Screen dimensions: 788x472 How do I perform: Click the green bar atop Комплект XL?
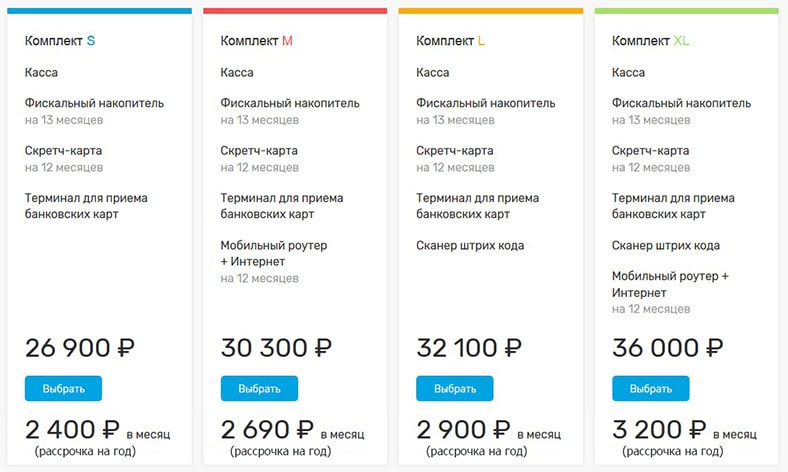coord(686,11)
